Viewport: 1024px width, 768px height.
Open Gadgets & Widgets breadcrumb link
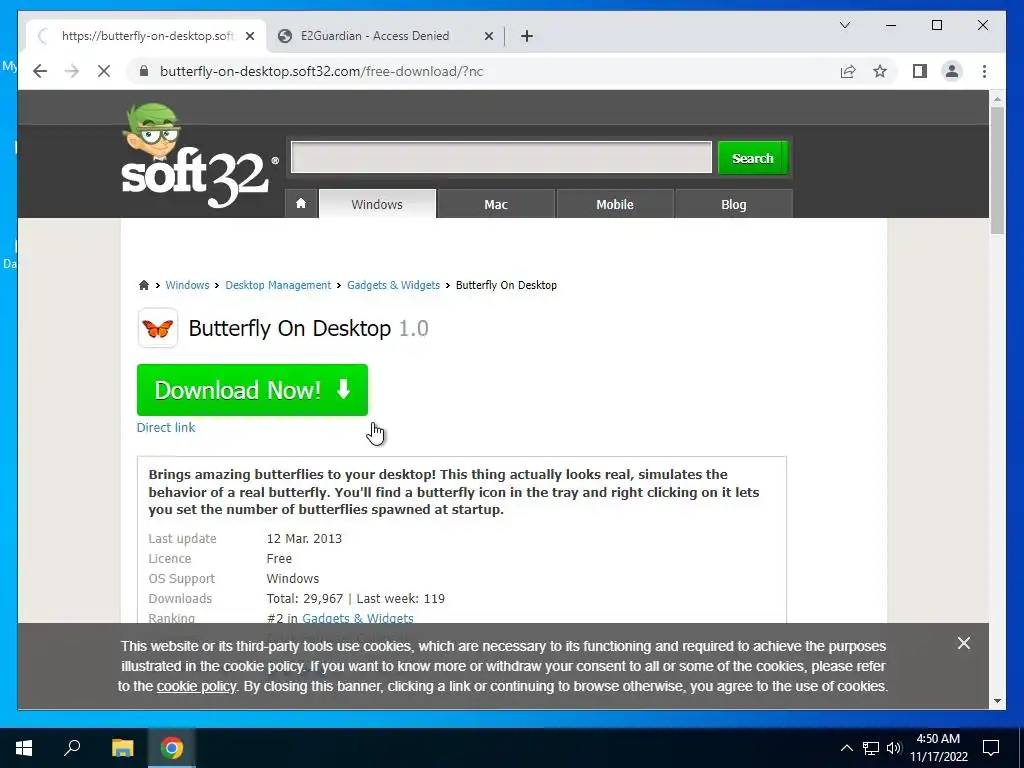tap(393, 285)
